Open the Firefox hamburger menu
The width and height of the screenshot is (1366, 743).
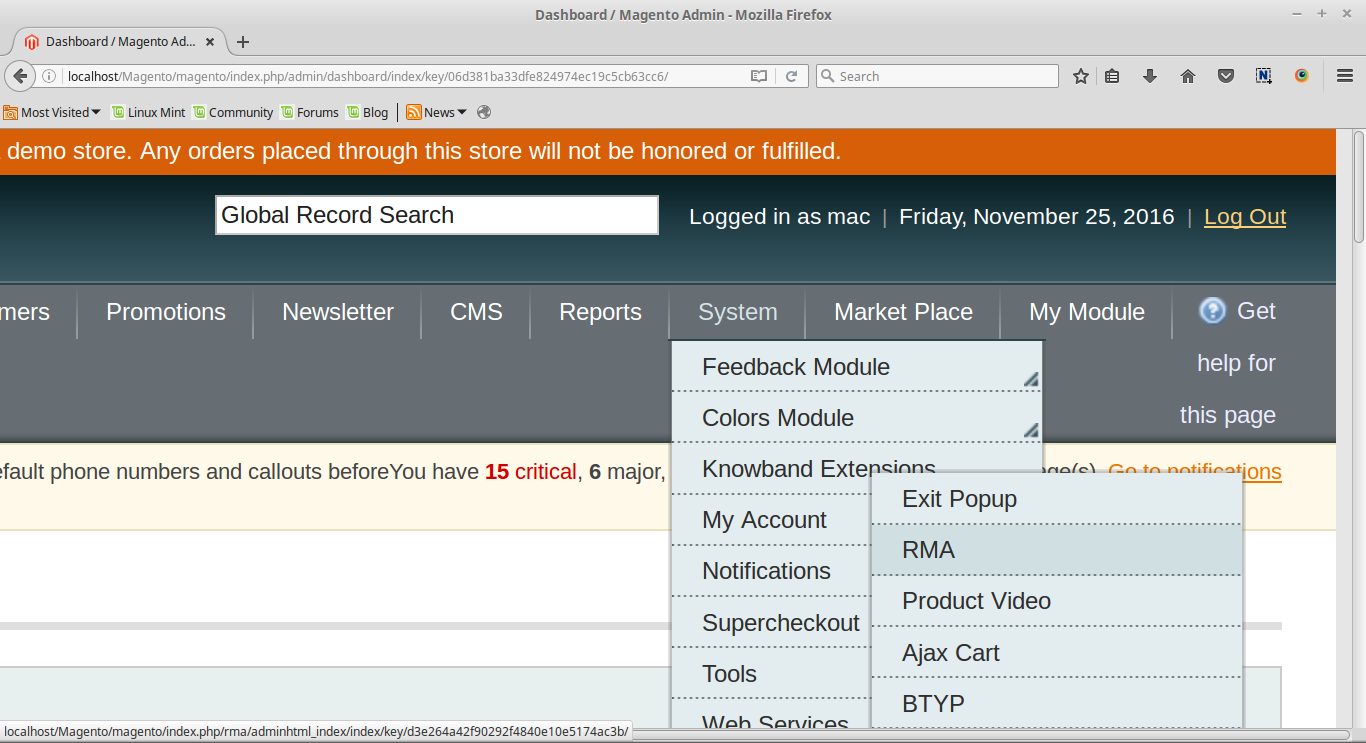pos(1345,76)
